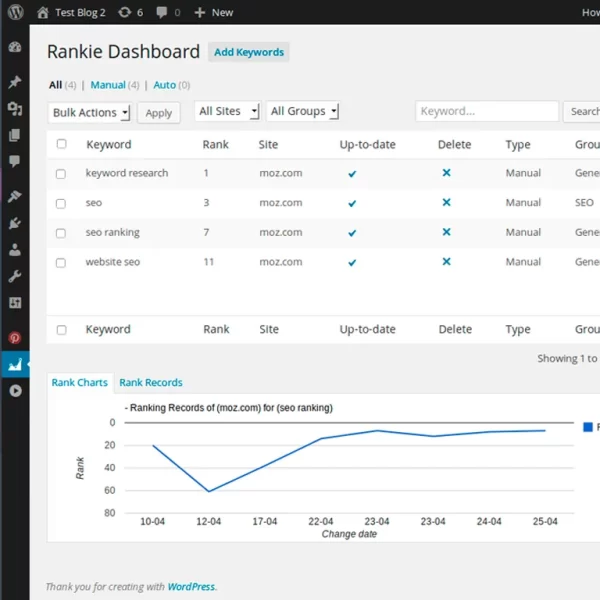Open Plugins sidebar icon
The width and height of the screenshot is (600, 600).
(15, 223)
